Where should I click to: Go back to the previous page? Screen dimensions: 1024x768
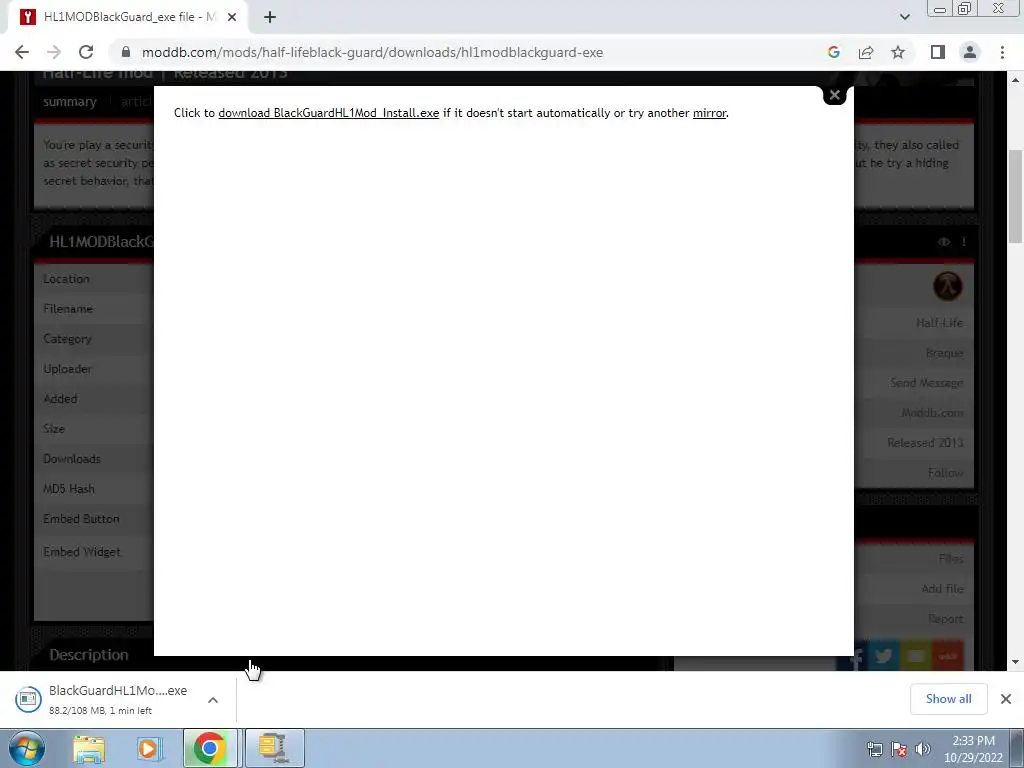pyautogui.click(x=22, y=52)
